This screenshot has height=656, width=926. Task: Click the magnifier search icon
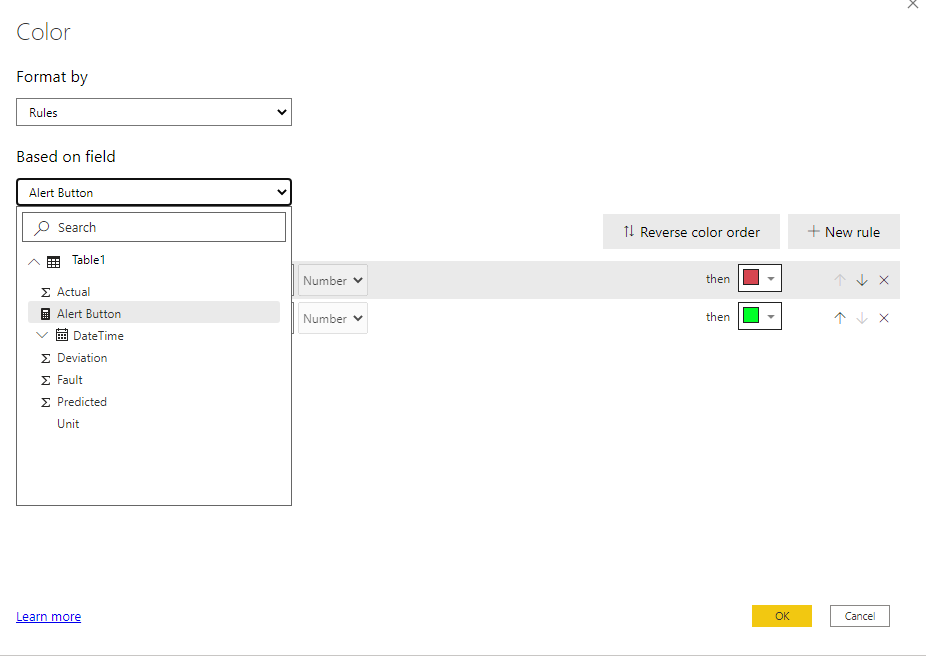(41, 227)
